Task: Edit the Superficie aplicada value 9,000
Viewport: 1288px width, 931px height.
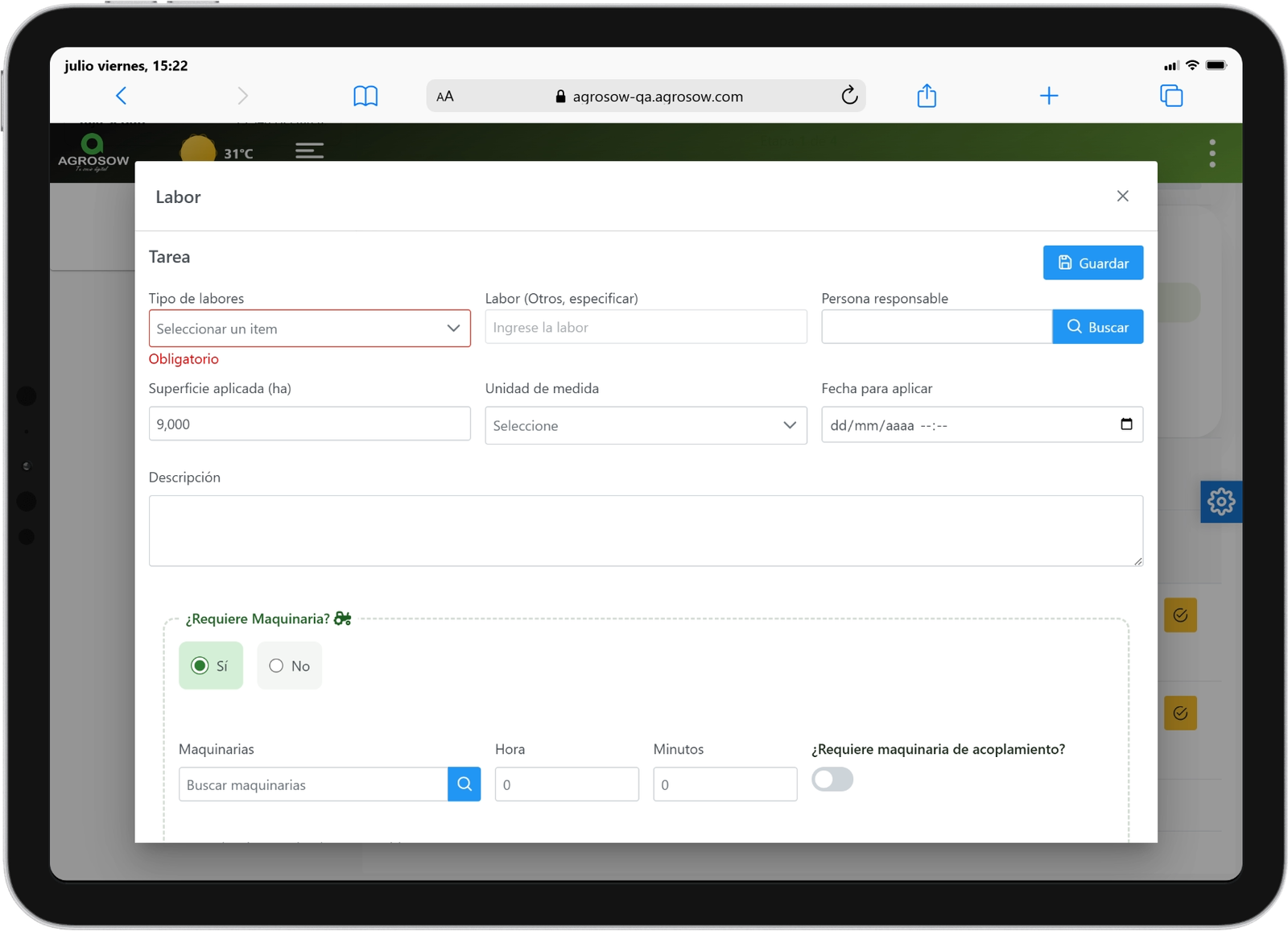Action: pyautogui.click(x=310, y=424)
